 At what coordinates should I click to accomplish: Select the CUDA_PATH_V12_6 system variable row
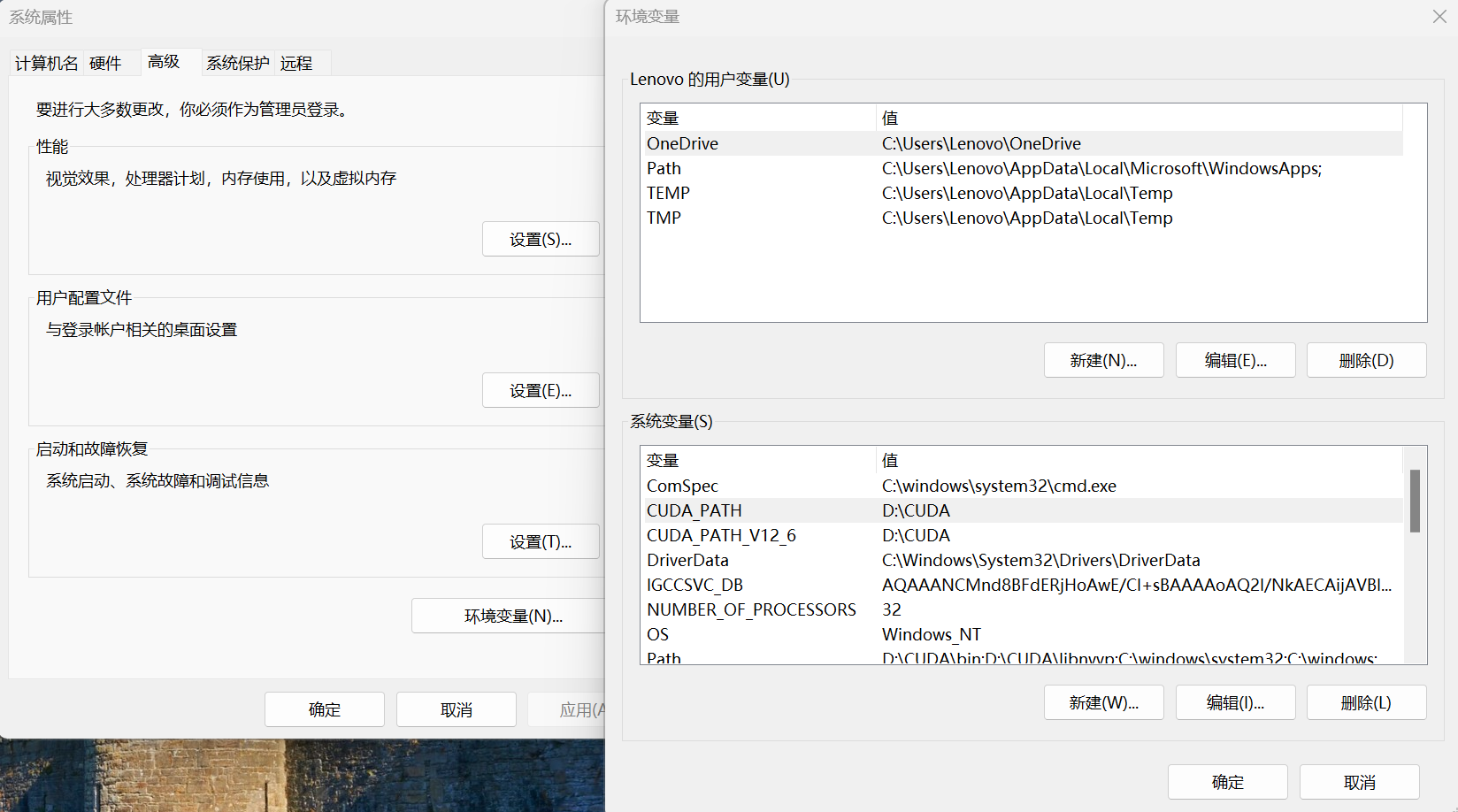pos(1022,535)
